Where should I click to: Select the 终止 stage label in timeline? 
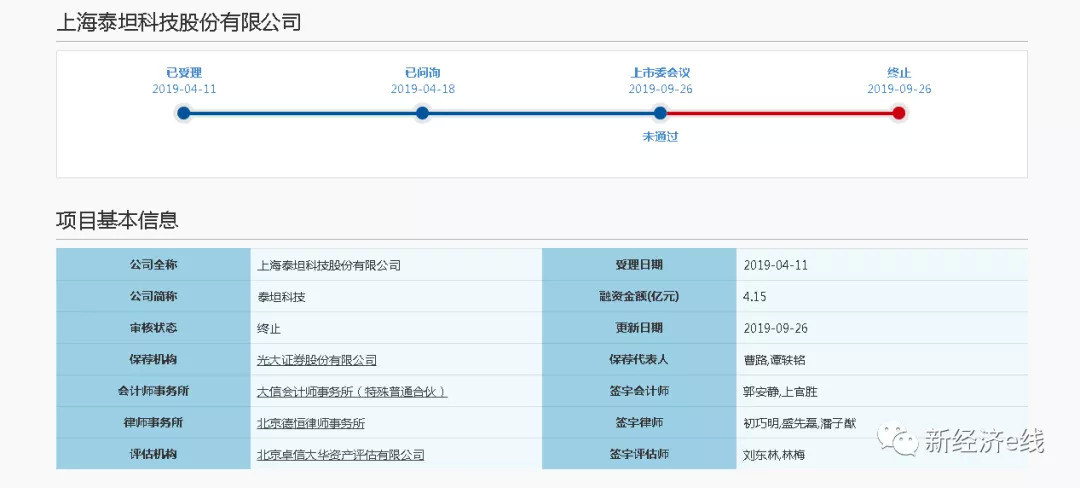(x=899, y=72)
